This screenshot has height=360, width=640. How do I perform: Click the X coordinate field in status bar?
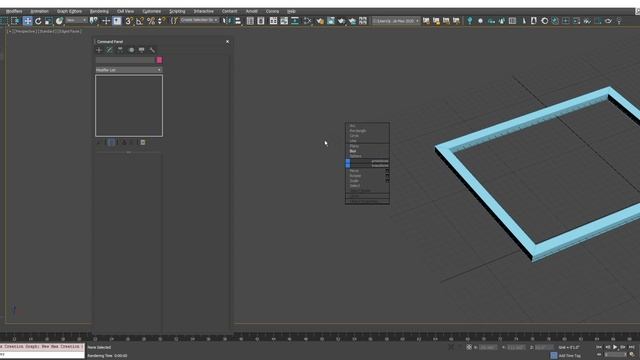pyautogui.click(x=487, y=347)
